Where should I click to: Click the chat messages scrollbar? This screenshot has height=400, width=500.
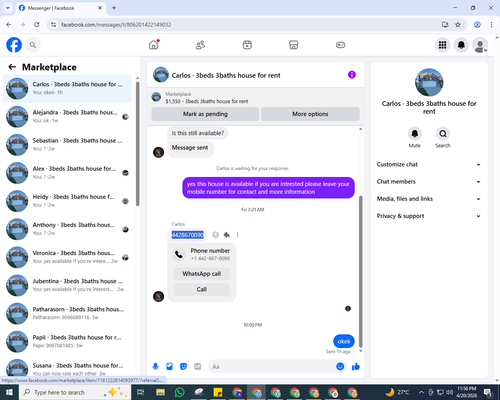[360, 272]
